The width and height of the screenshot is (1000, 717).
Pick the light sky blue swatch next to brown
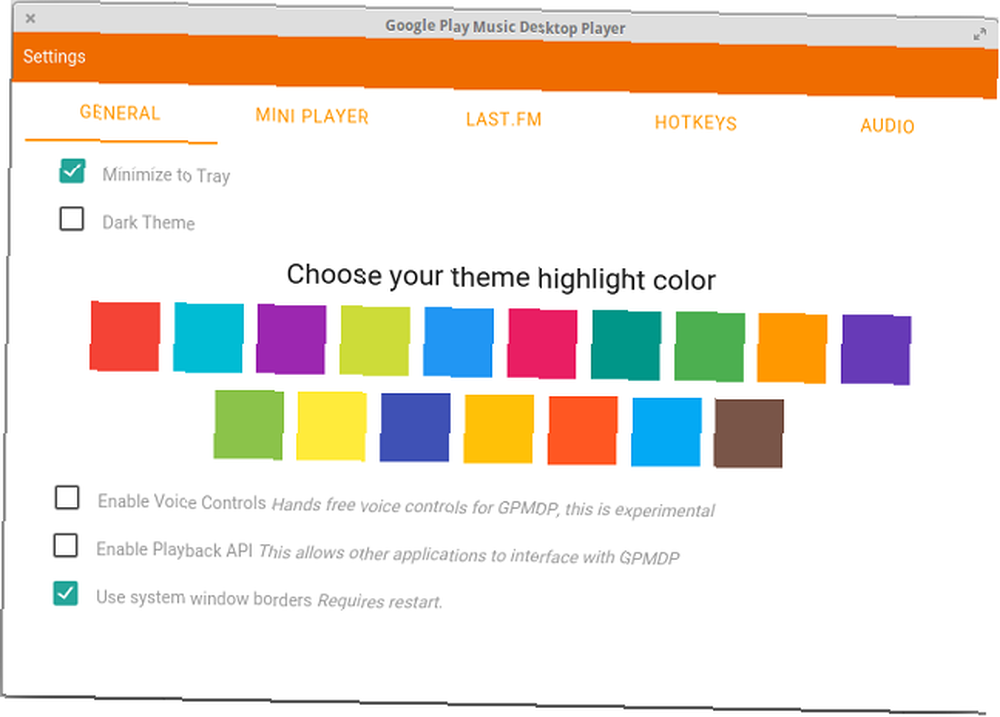(x=666, y=432)
